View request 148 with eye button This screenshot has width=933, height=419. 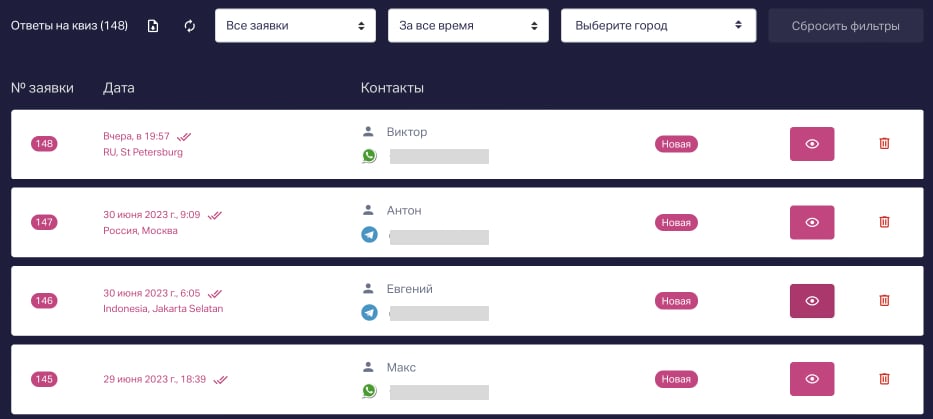[812, 144]
